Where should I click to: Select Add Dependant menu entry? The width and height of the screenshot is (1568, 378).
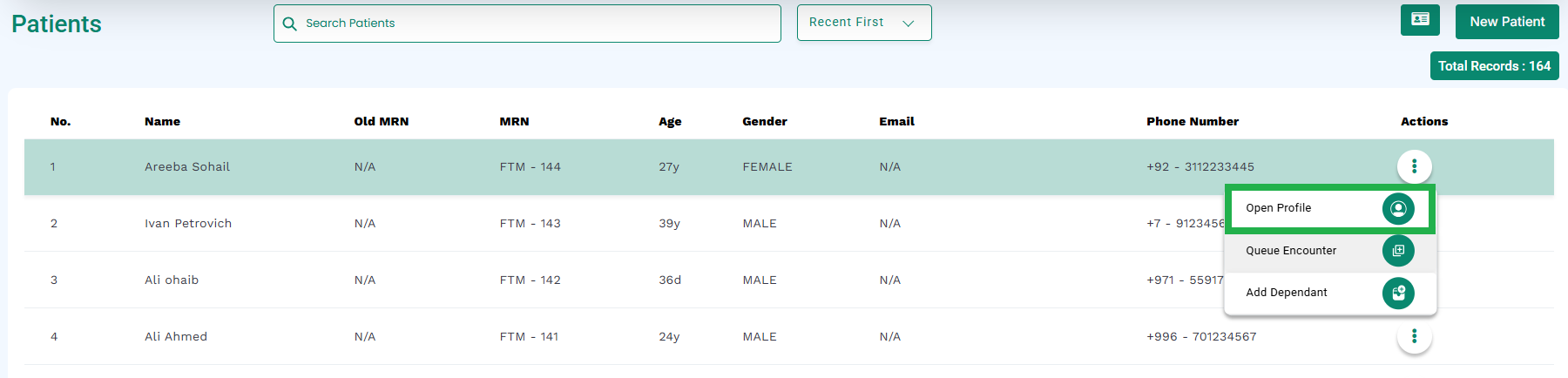pos(1330,293)
